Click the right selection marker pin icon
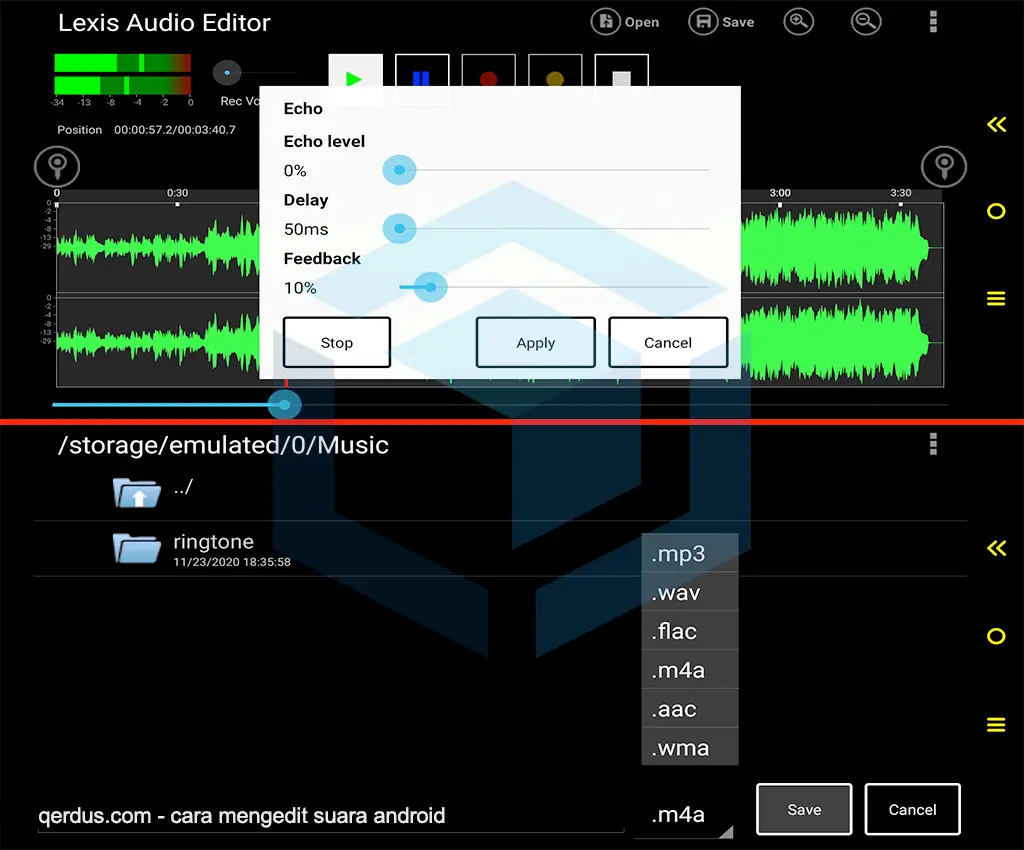Viewport: 1024px width, 850px height. (944, 166)
